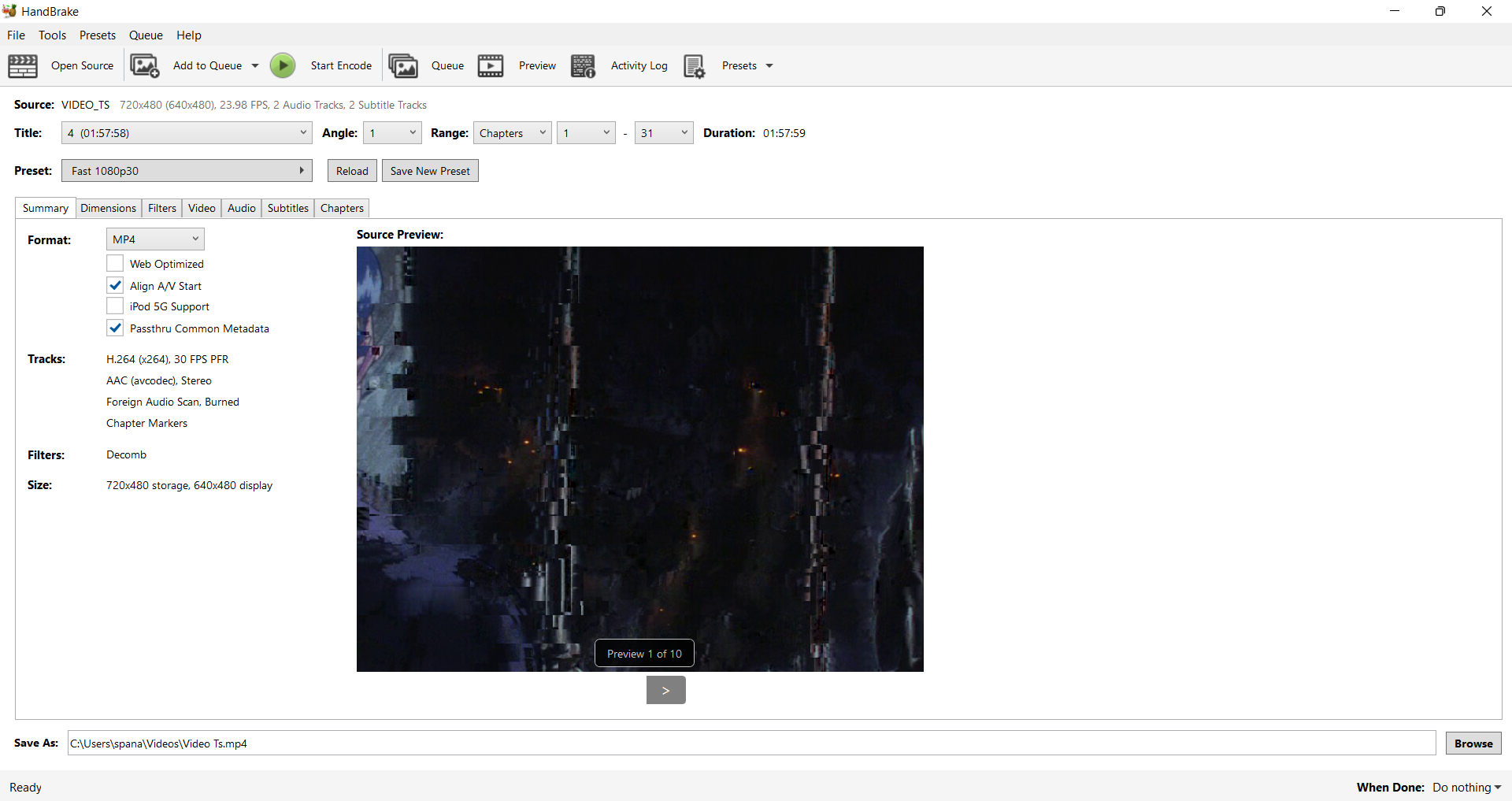Open the When Done dropdown showing Do nothing
This screenshot has height=801, width=1512.
[x=1466, y=788]
